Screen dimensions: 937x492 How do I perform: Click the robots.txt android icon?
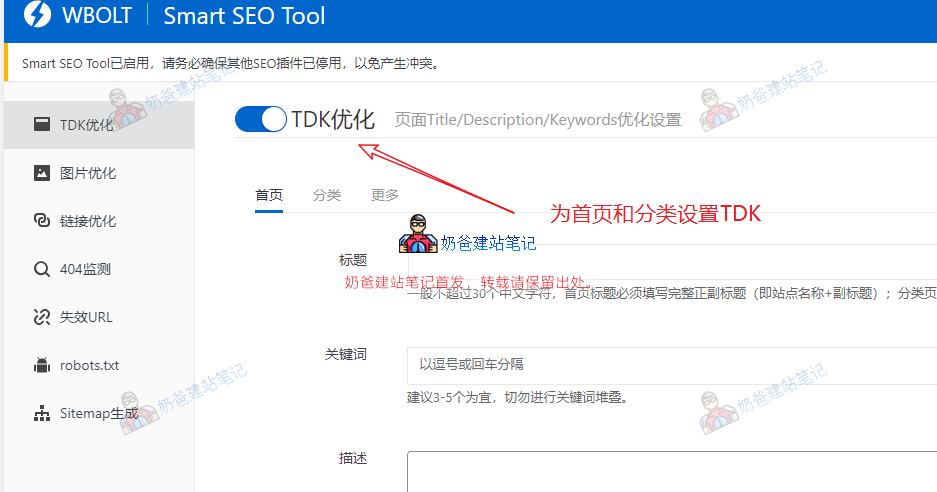coord(42,365)
